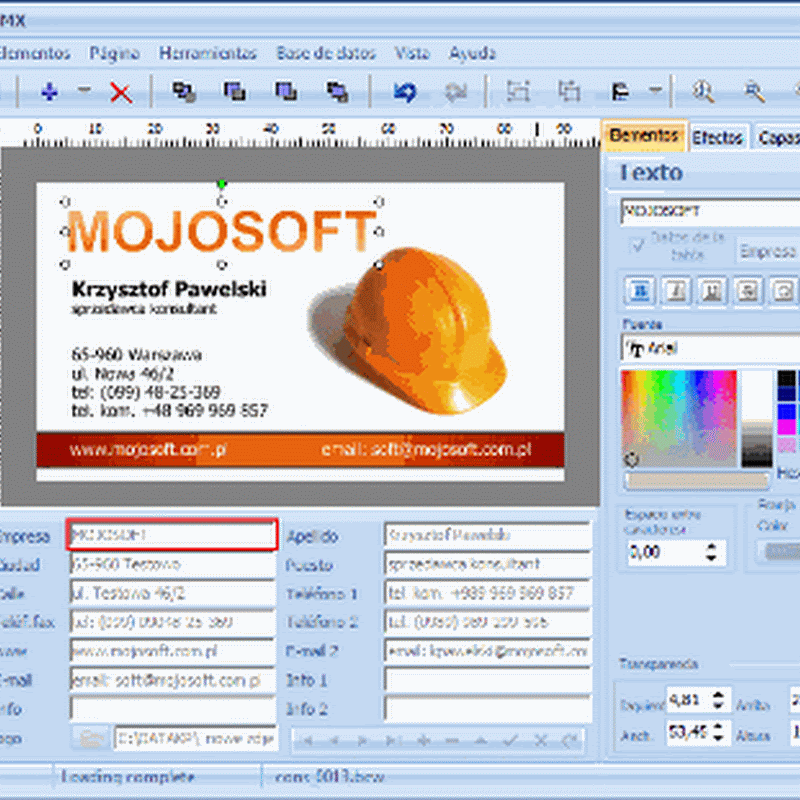This screenshot has height=800, width=800.
Task: Click the first layer order icon
Action: pyautogui.click(x=184, y=92)
